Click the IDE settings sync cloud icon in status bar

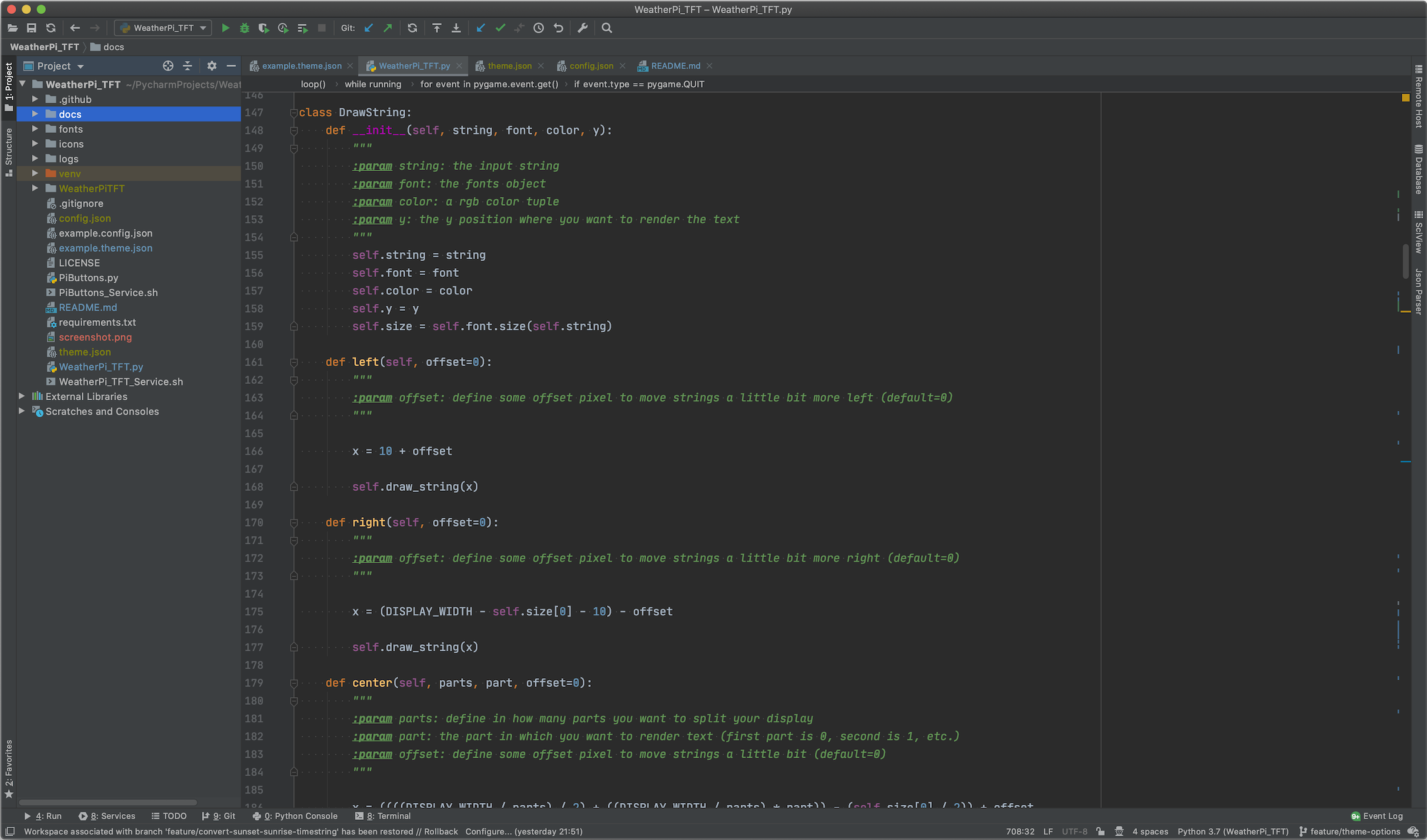click(1413, 831)
